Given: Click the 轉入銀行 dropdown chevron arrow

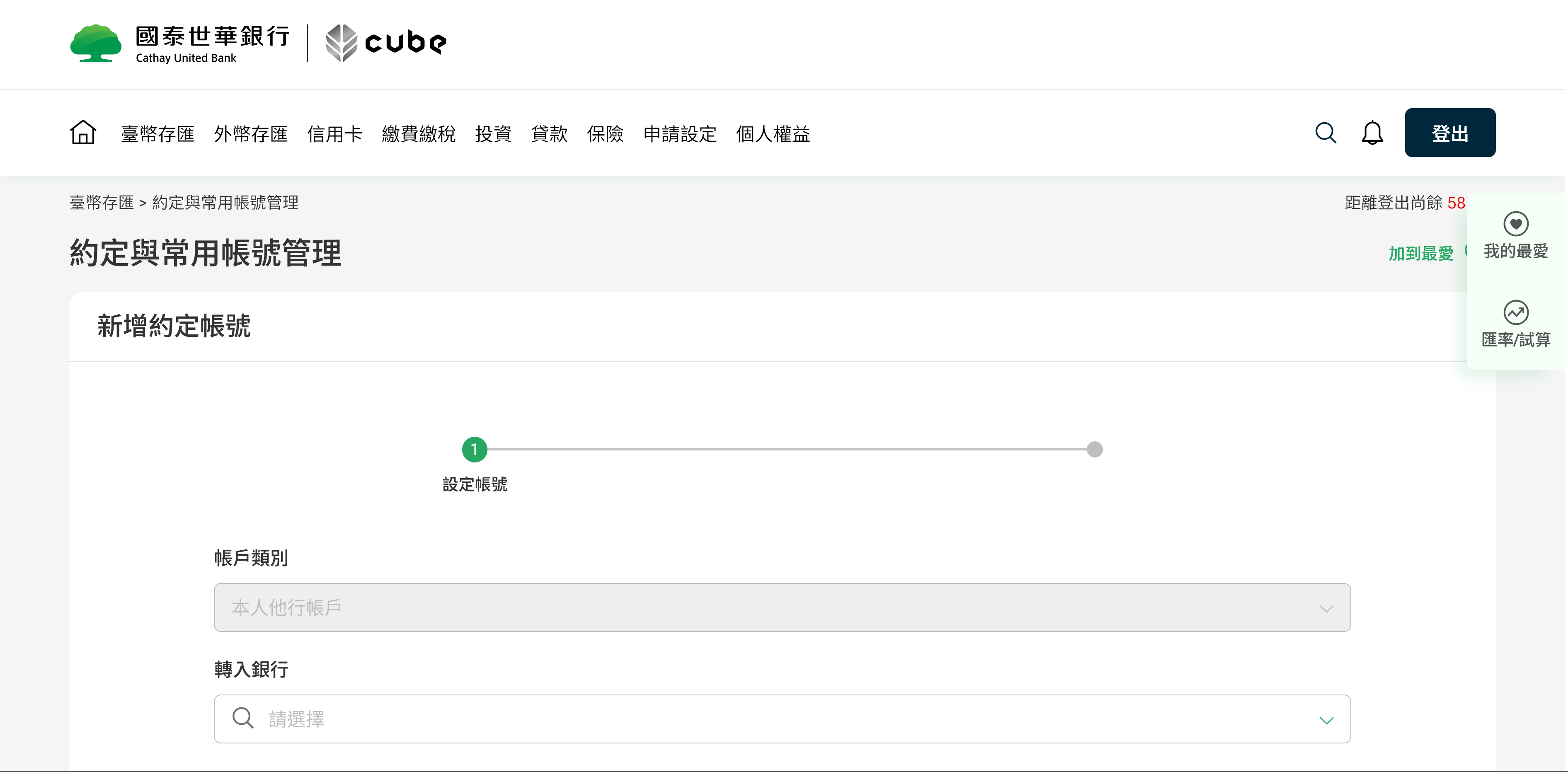Looking at the screenshot, I should [1326, 720].
